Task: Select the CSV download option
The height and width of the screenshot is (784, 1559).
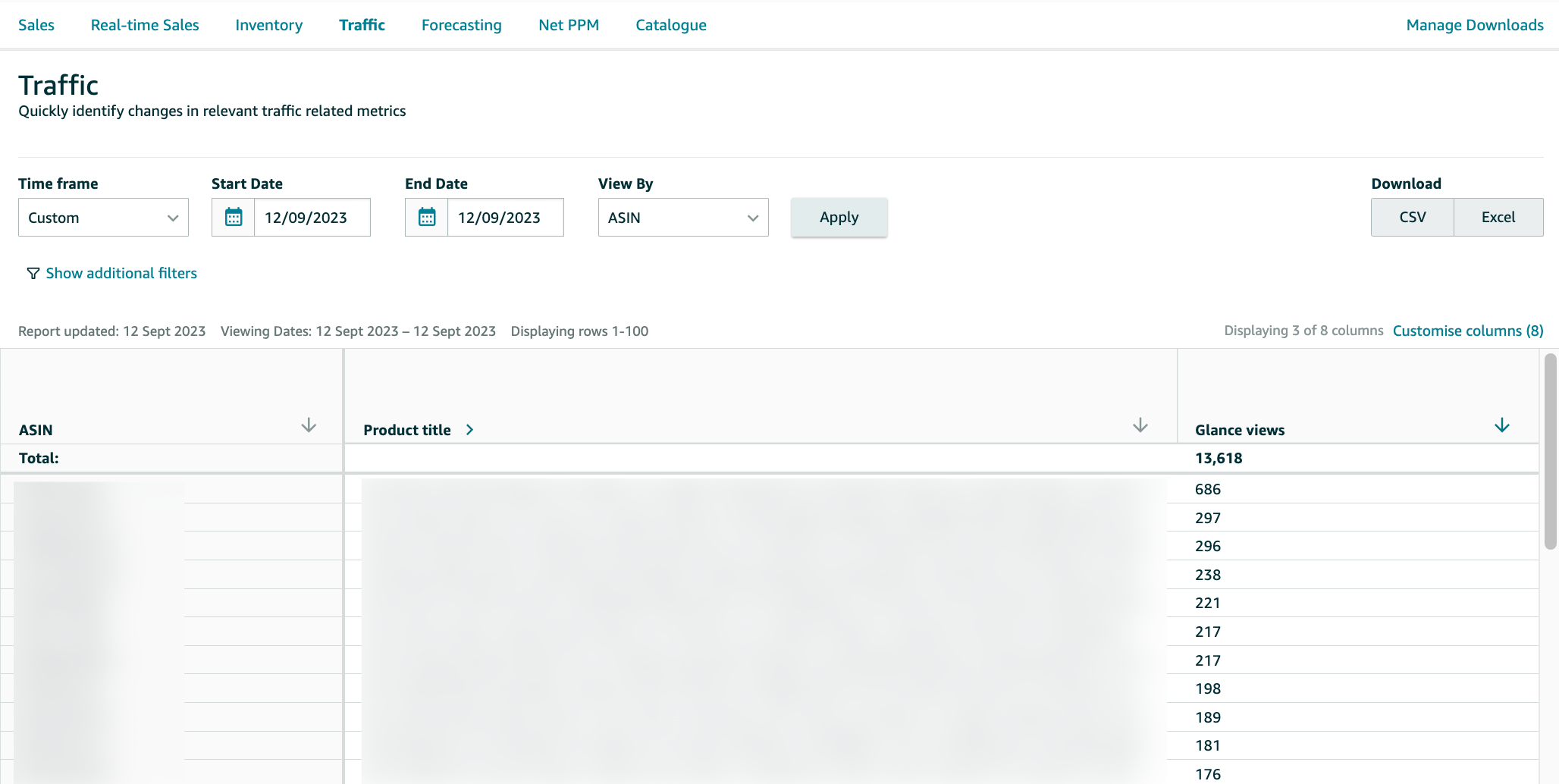Action: 1412,217
